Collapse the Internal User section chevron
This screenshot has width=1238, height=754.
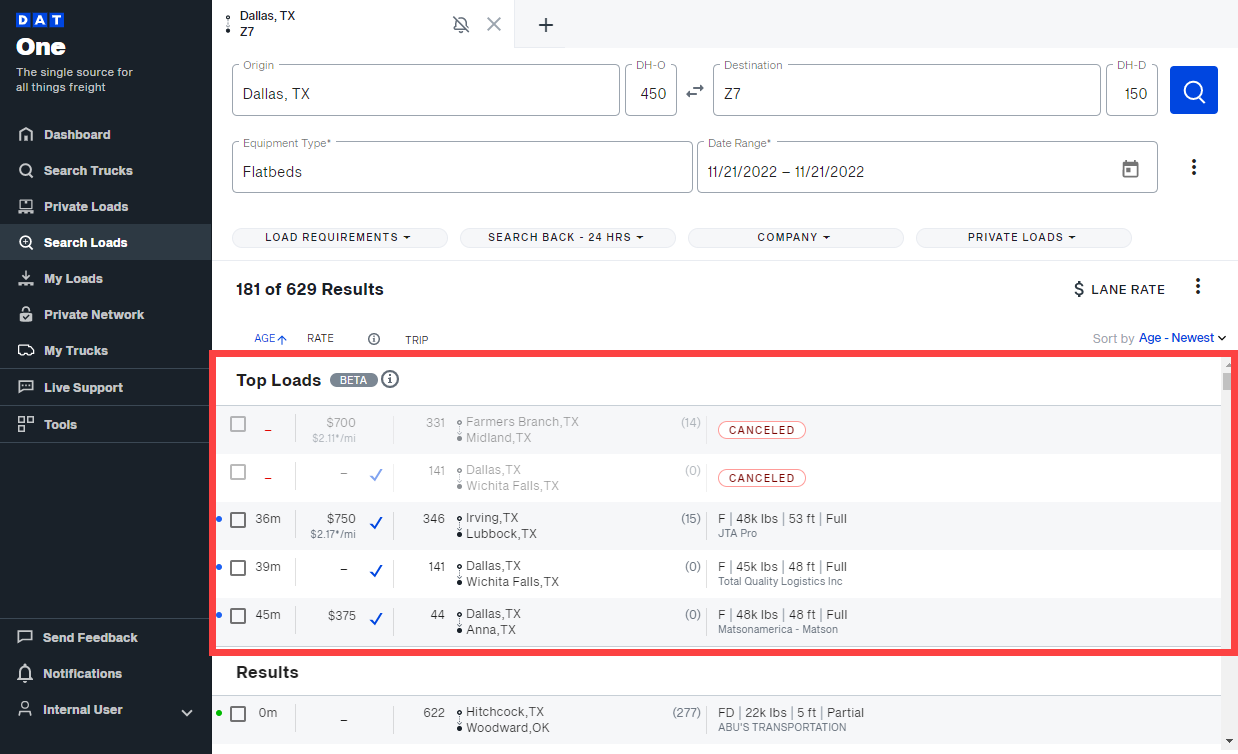click(x=186, y=712)
